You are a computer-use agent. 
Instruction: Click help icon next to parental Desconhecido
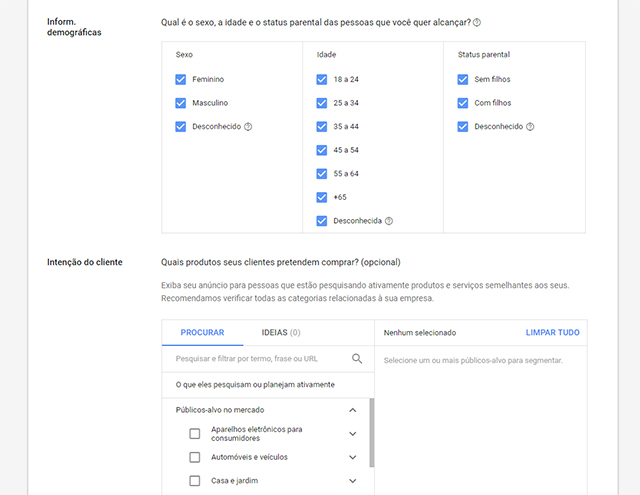click(530, 127)
